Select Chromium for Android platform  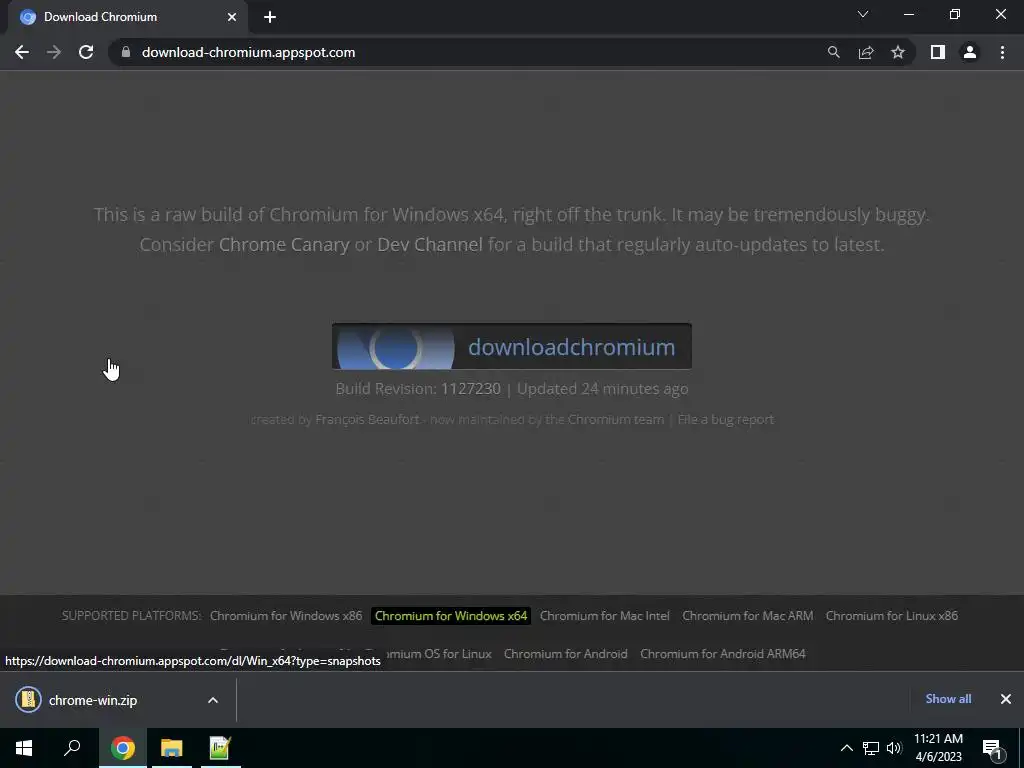(566, 654)
